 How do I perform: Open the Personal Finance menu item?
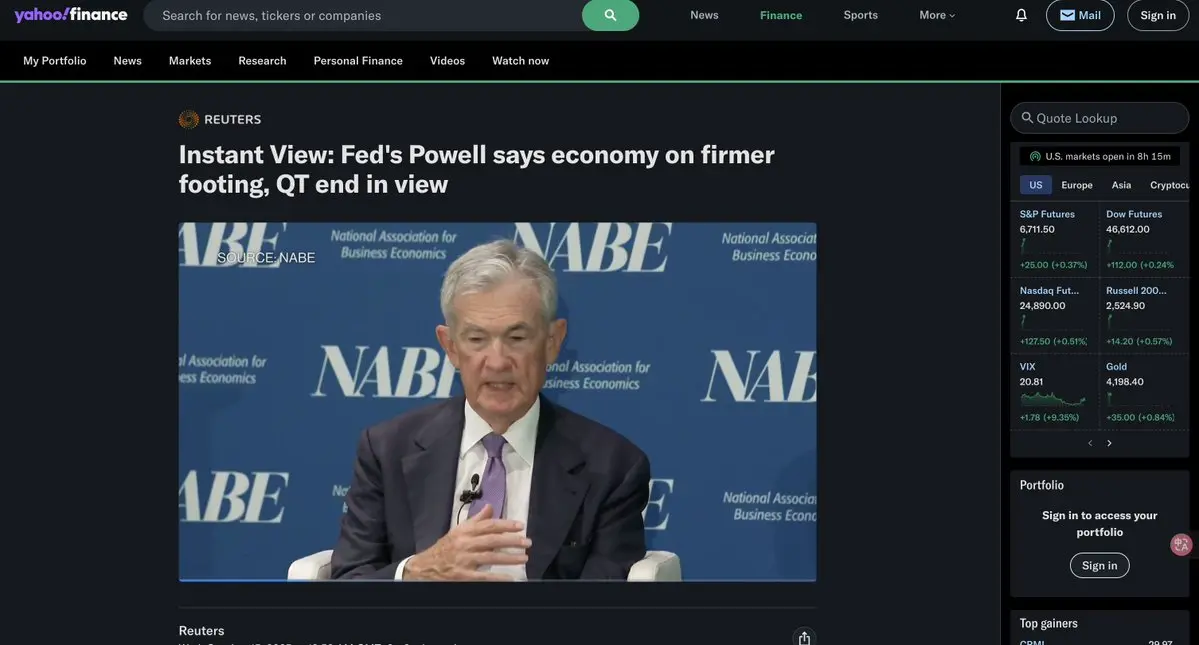point(358,61)
